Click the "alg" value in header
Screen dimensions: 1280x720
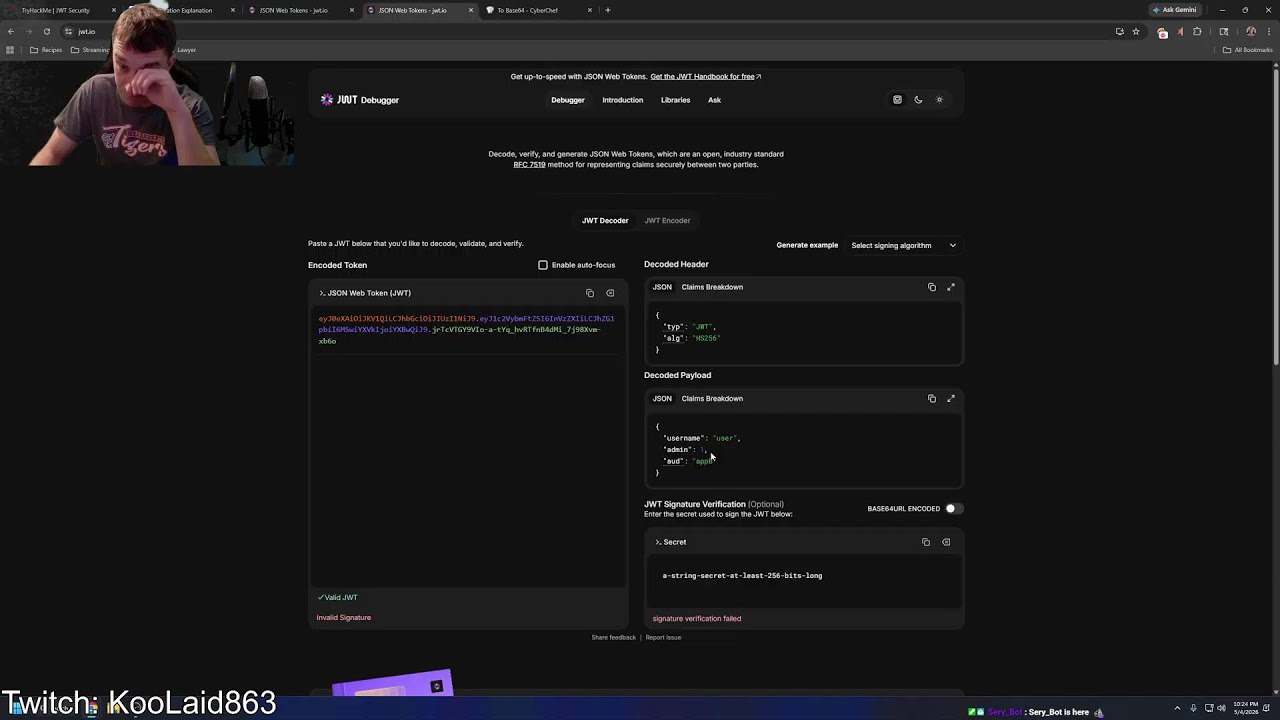pyautogui.click(x=706, y=338)
